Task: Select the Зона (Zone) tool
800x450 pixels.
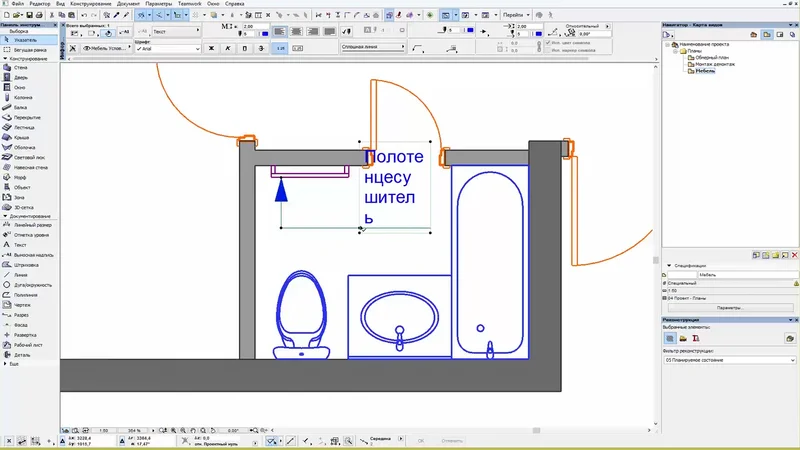Action: (19, 197)
